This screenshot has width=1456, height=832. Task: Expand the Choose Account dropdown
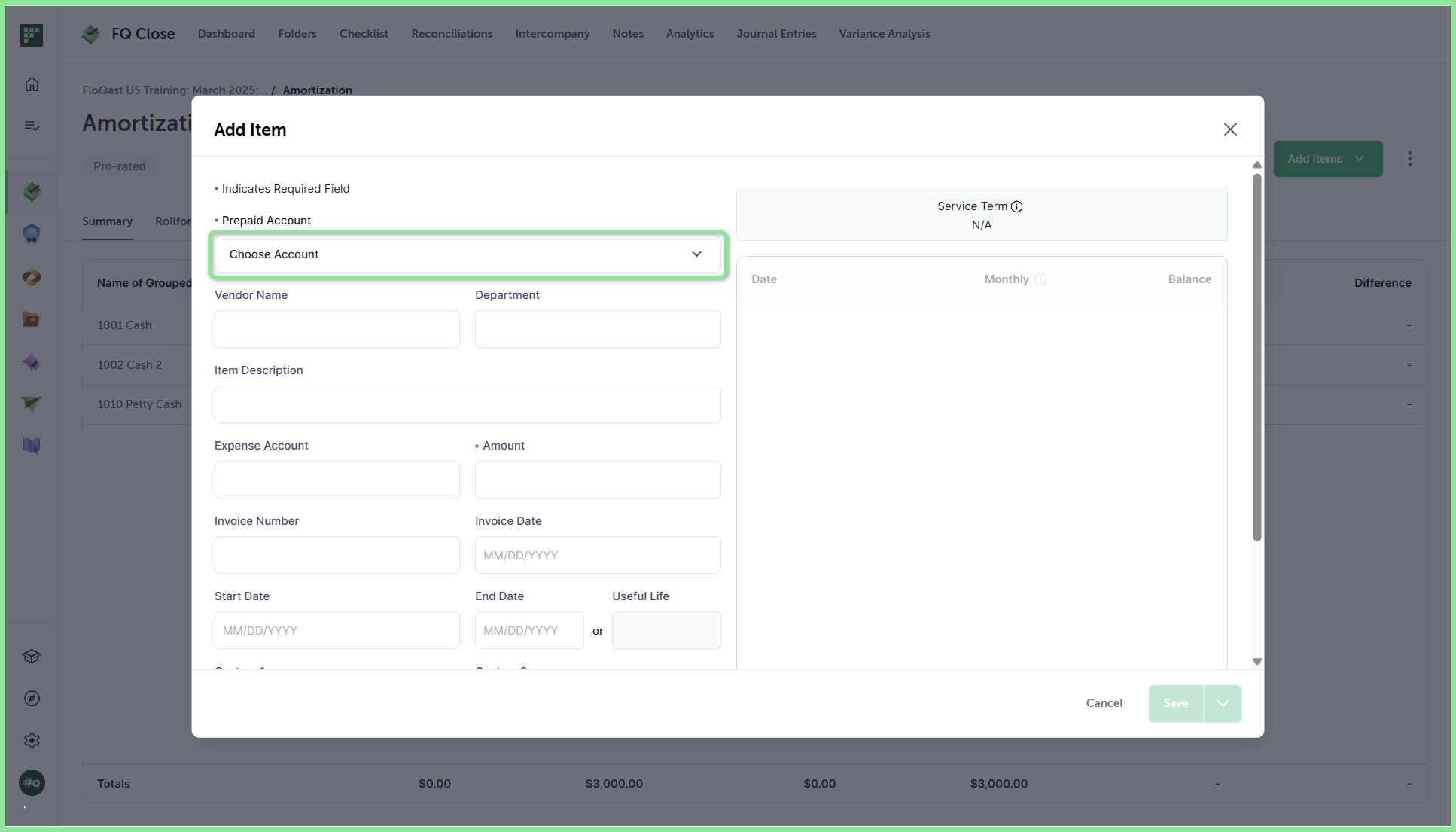click(468, 254)
